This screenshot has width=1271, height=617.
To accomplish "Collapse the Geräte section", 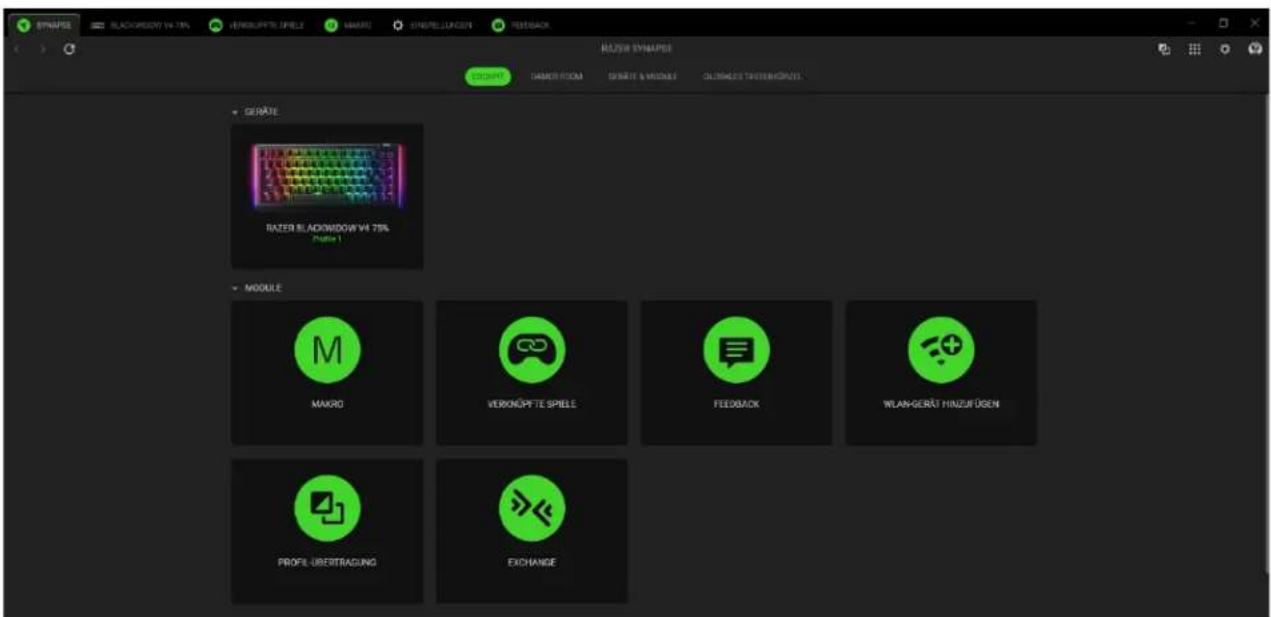I will (235, 111).
